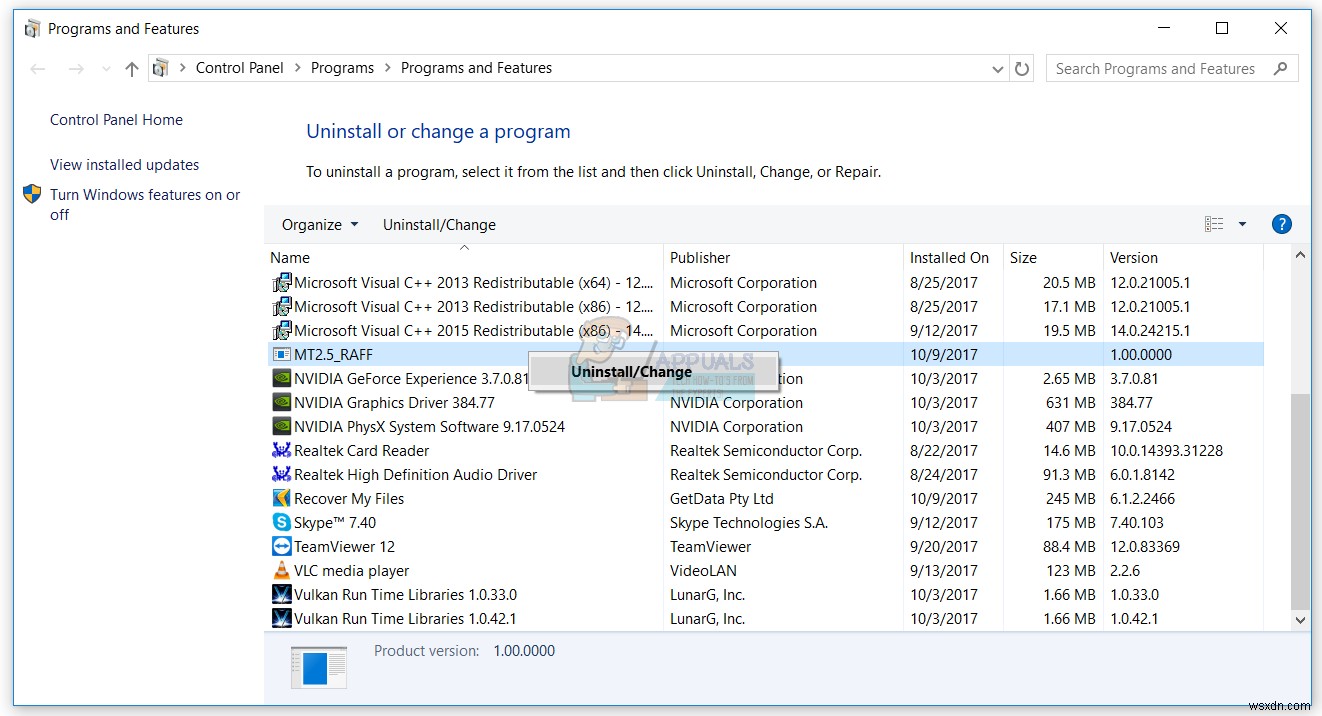1322x716 pixels.
Task: Open help with the blue question mark icon
Action: tap(1281, 224)
